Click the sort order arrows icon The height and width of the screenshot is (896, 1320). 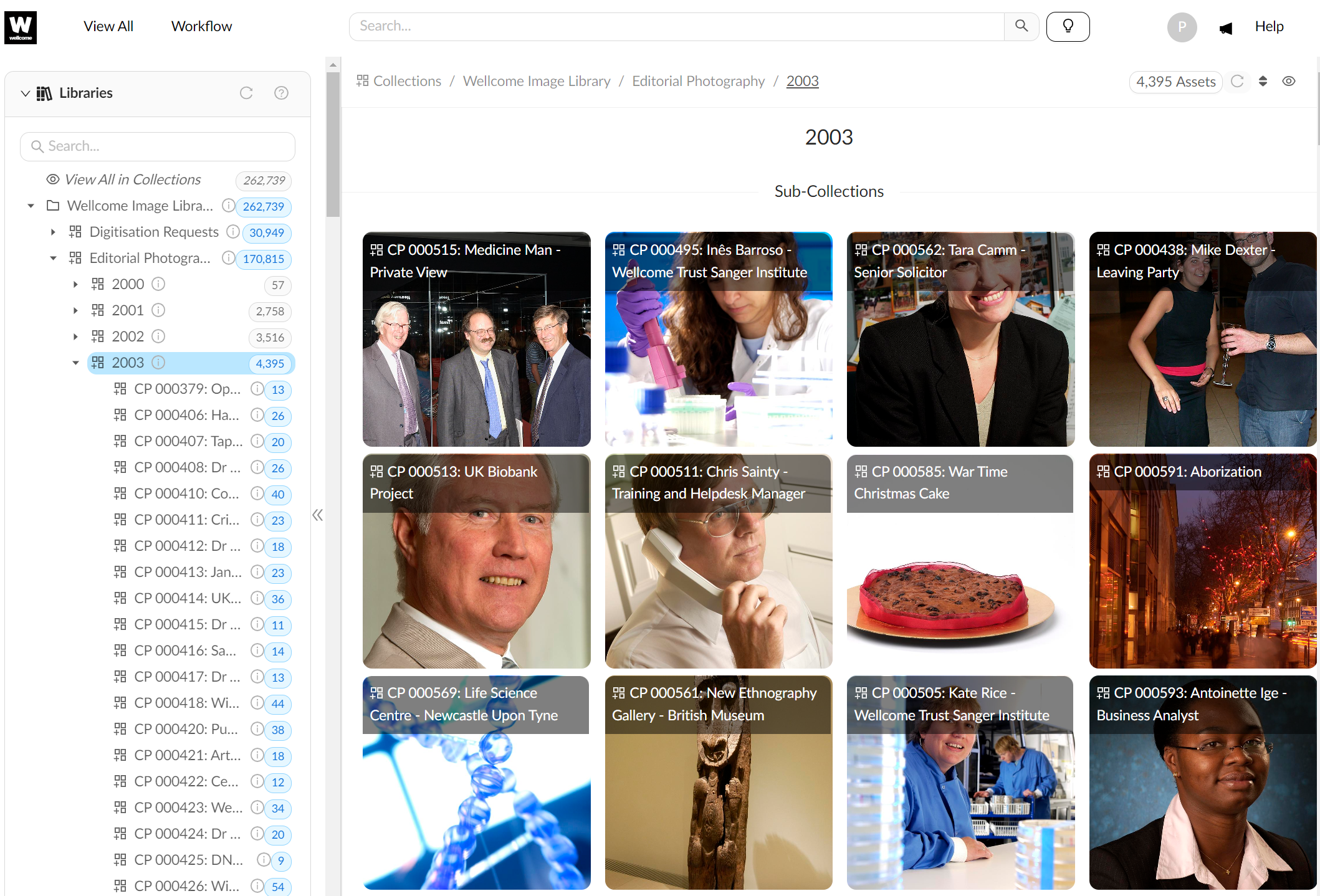[1263, 81]
